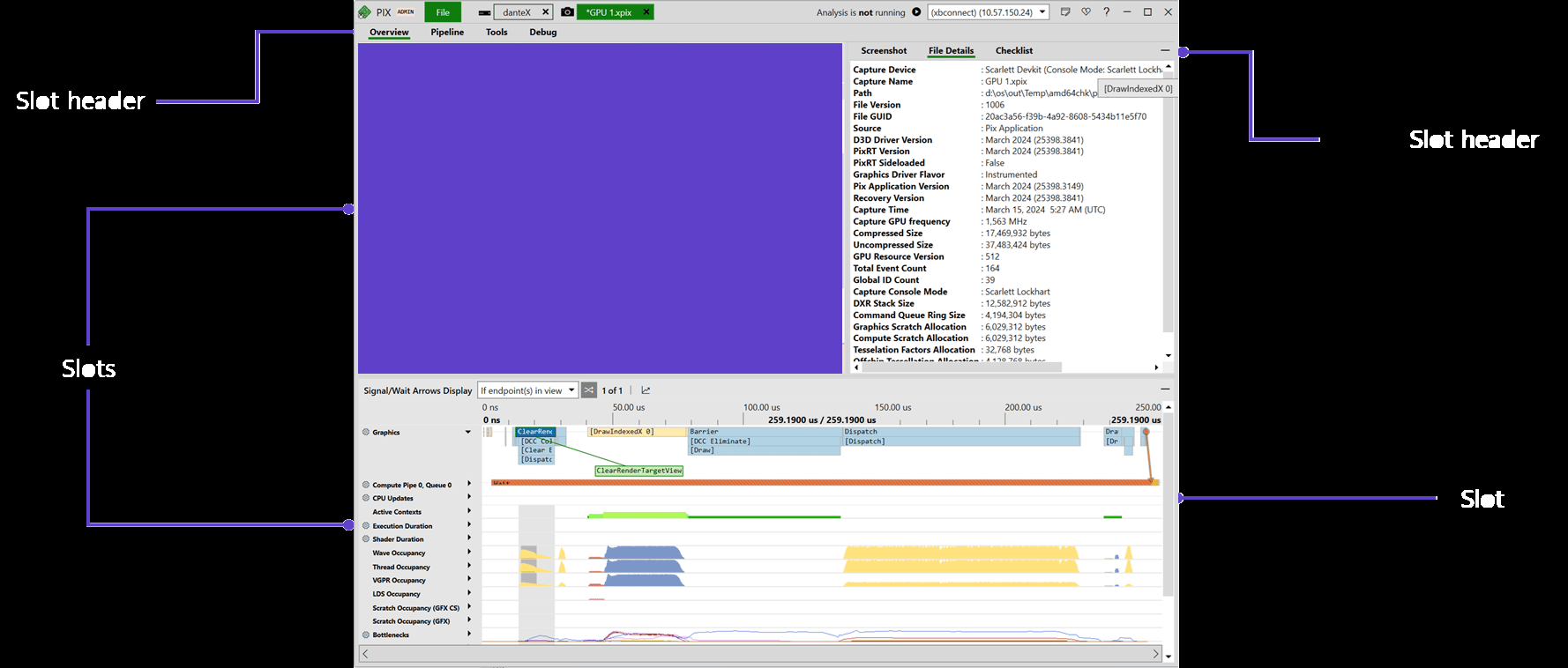
Task: Open help with the question mark icon
Action: pos(1106,12)
